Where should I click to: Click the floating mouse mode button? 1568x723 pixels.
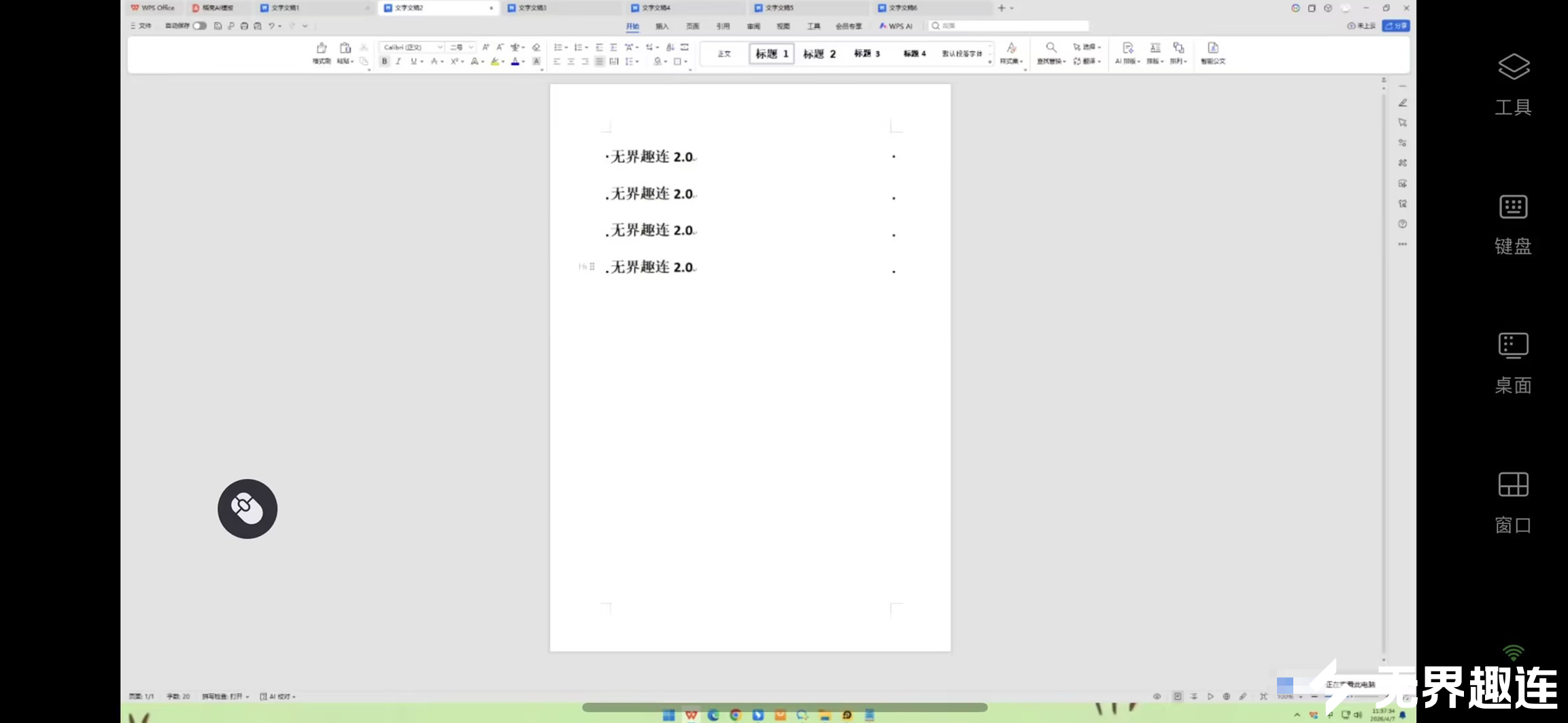point(248,508)
